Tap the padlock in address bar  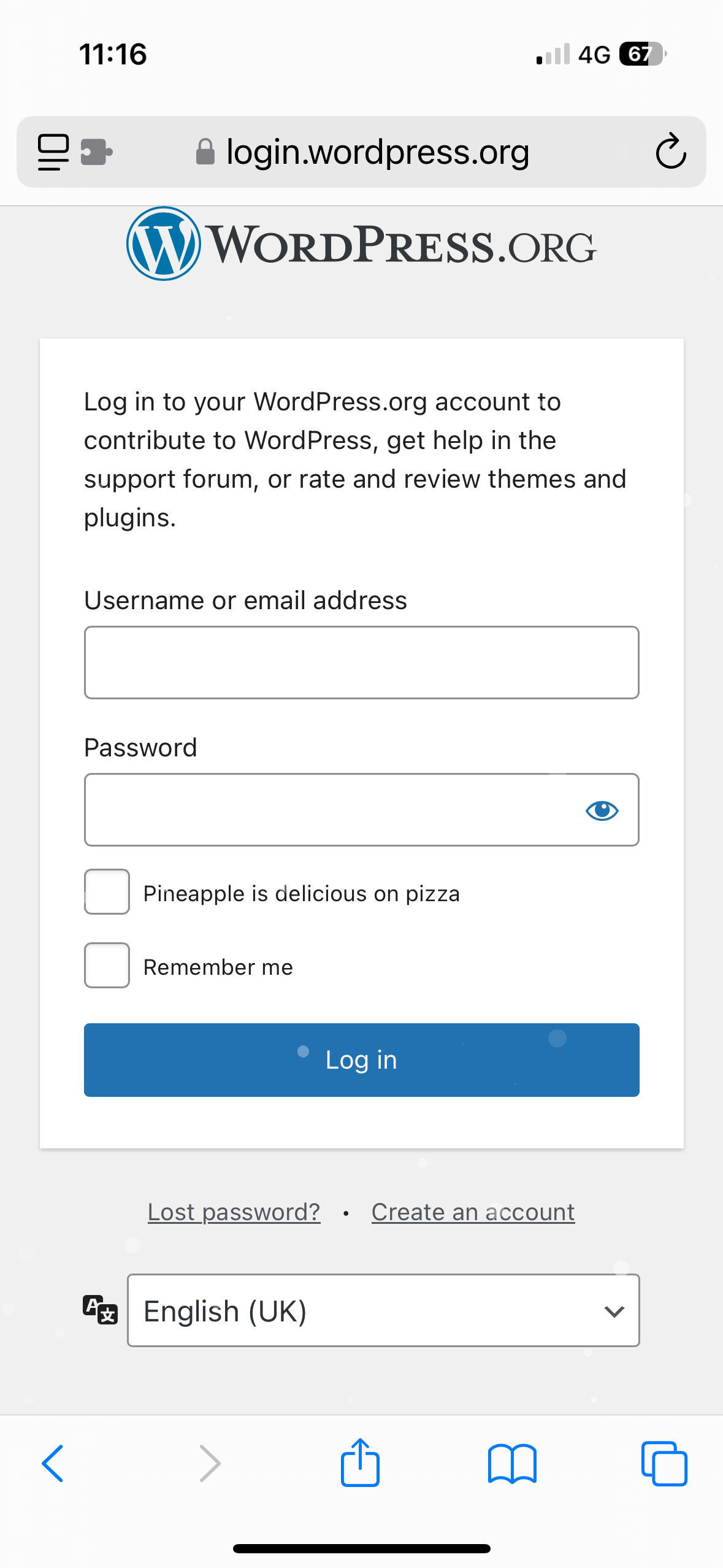tap(205, 152)
